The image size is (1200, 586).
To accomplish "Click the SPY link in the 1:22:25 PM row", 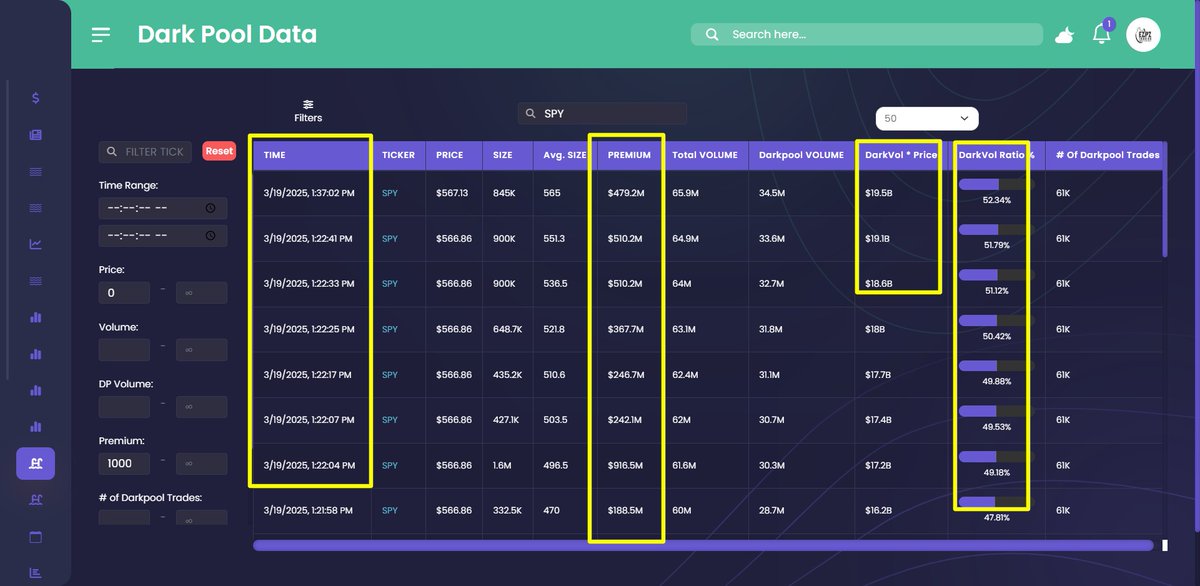I will coord(390,329).
